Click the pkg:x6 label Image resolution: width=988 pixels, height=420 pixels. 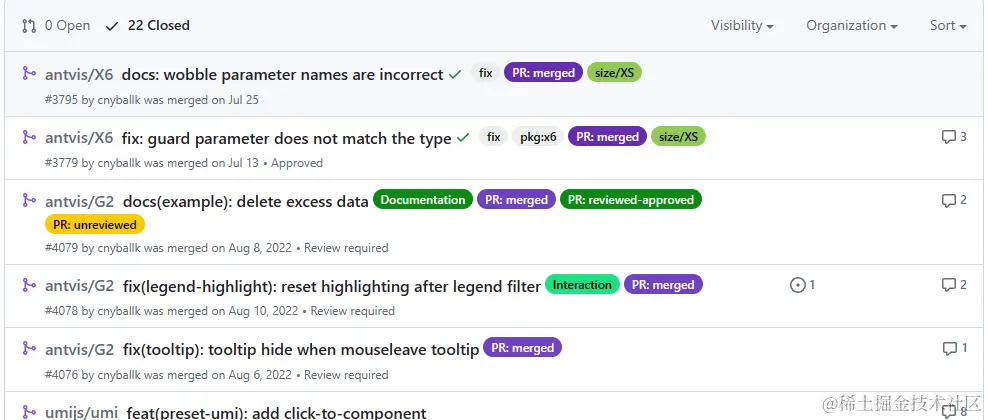[x=538, y=137]
